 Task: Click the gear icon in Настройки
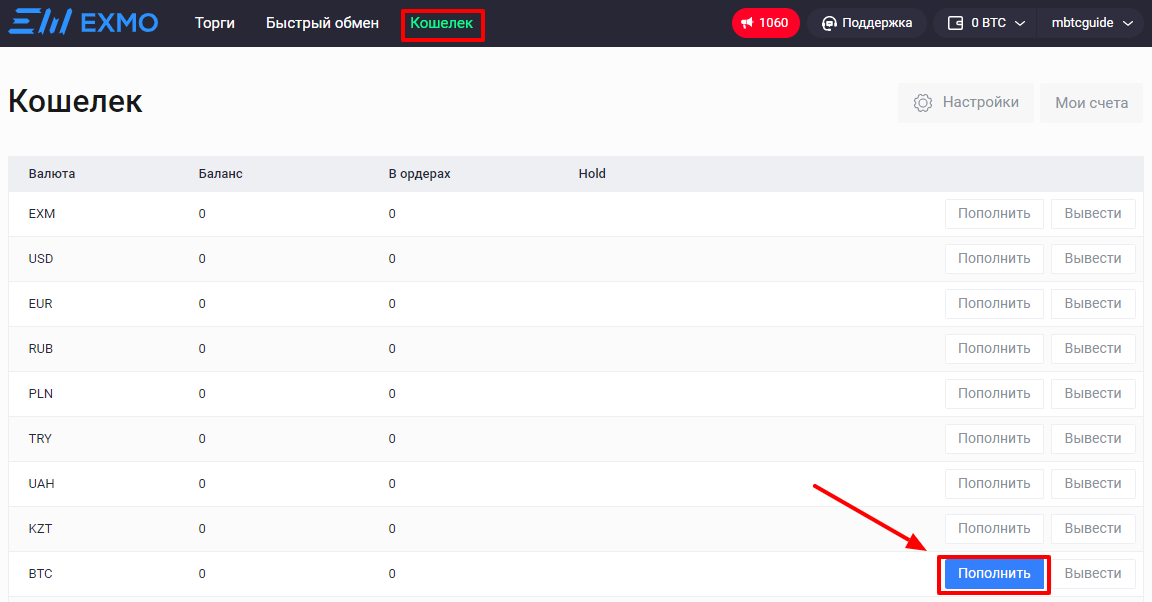coord(923,103)
